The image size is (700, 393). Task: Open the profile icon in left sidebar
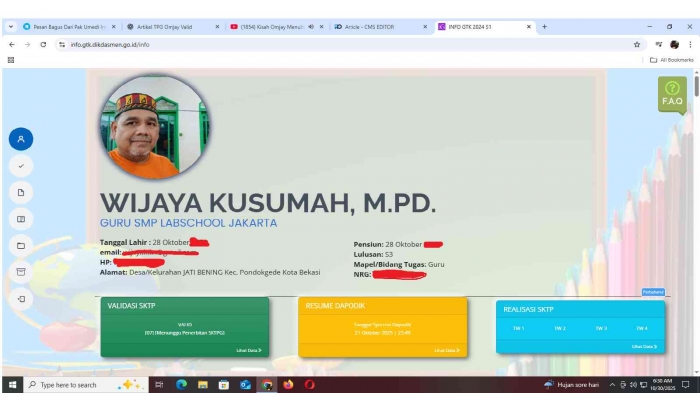(21, 139)
